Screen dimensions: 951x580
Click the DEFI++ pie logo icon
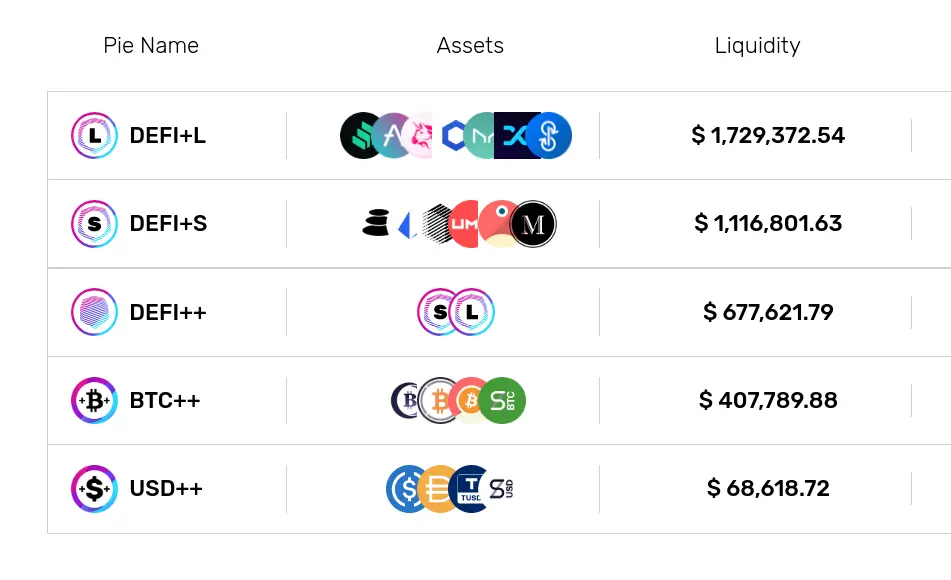coord(94,312)
